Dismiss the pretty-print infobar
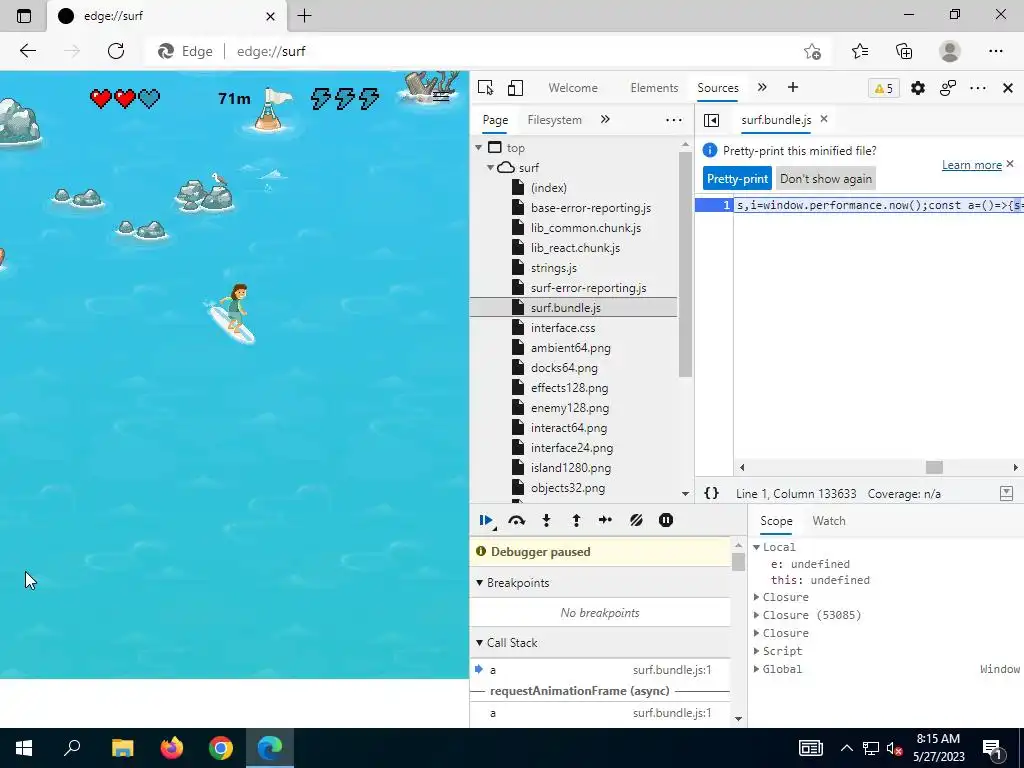Viewport: 1024px width, 768px height. pyautogui.click(x=1010, y=163)
